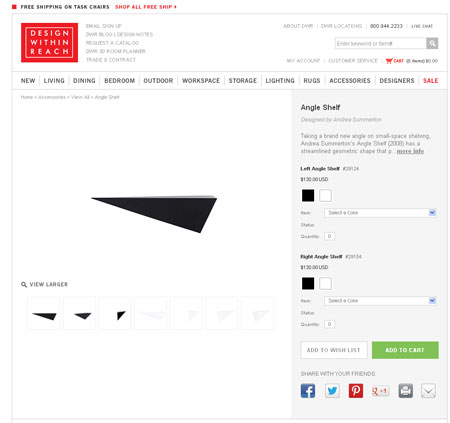Click Add to Wish List button
This screenshot has width=450, height=423.
(x=334, y=350)
